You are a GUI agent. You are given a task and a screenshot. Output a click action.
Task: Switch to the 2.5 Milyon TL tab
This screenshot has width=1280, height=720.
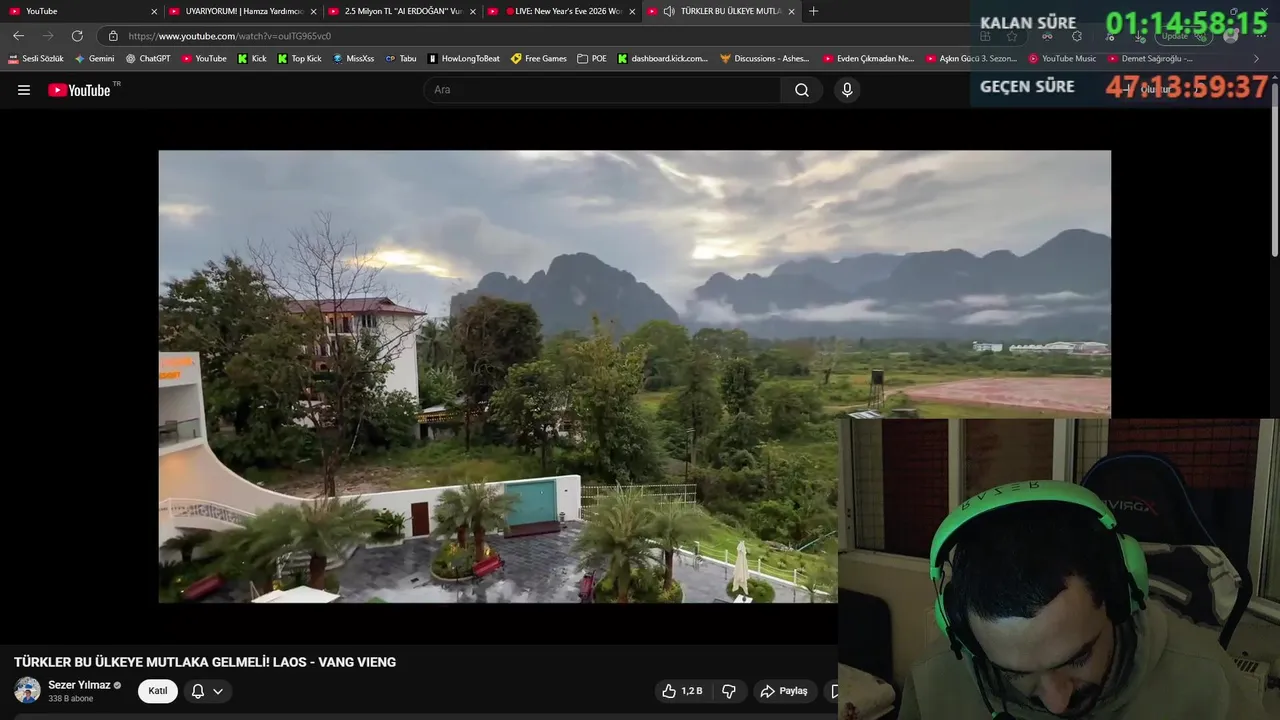(401, 11)
